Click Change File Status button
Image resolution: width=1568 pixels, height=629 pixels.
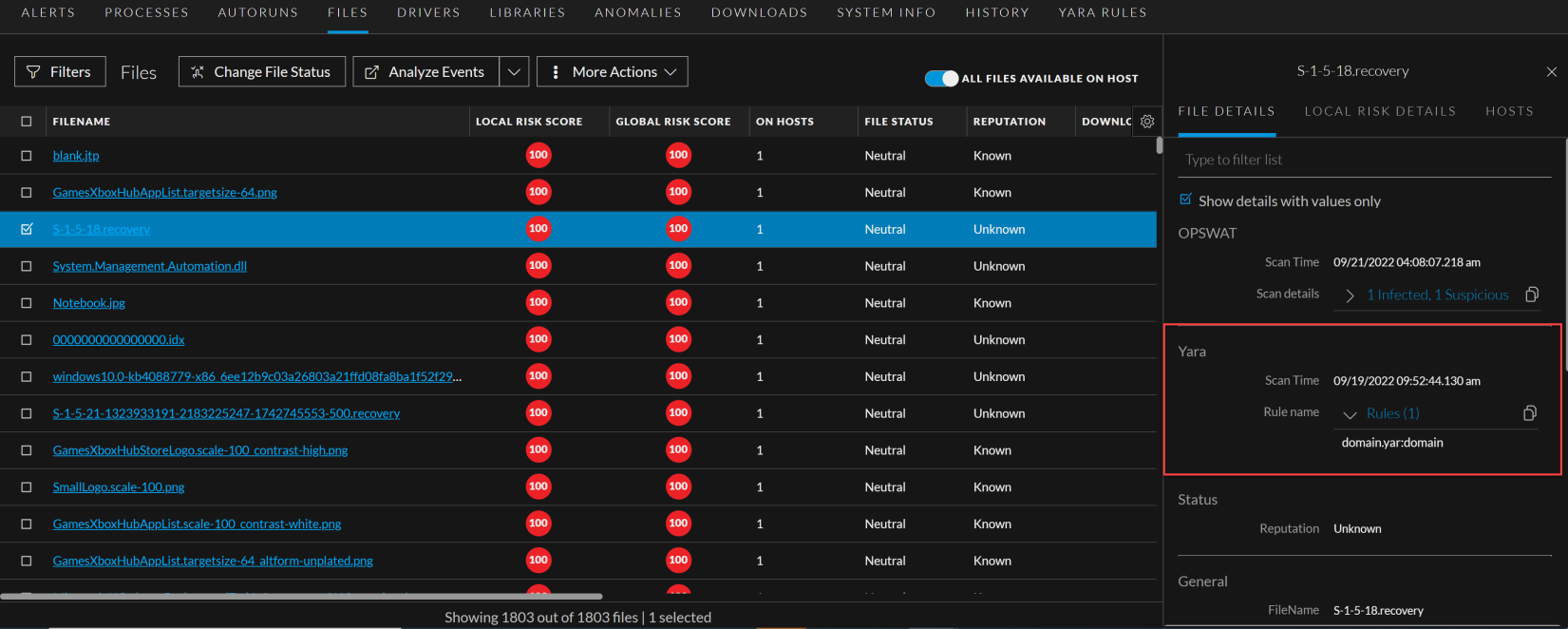pyautogui.click(x=261, y=72)
